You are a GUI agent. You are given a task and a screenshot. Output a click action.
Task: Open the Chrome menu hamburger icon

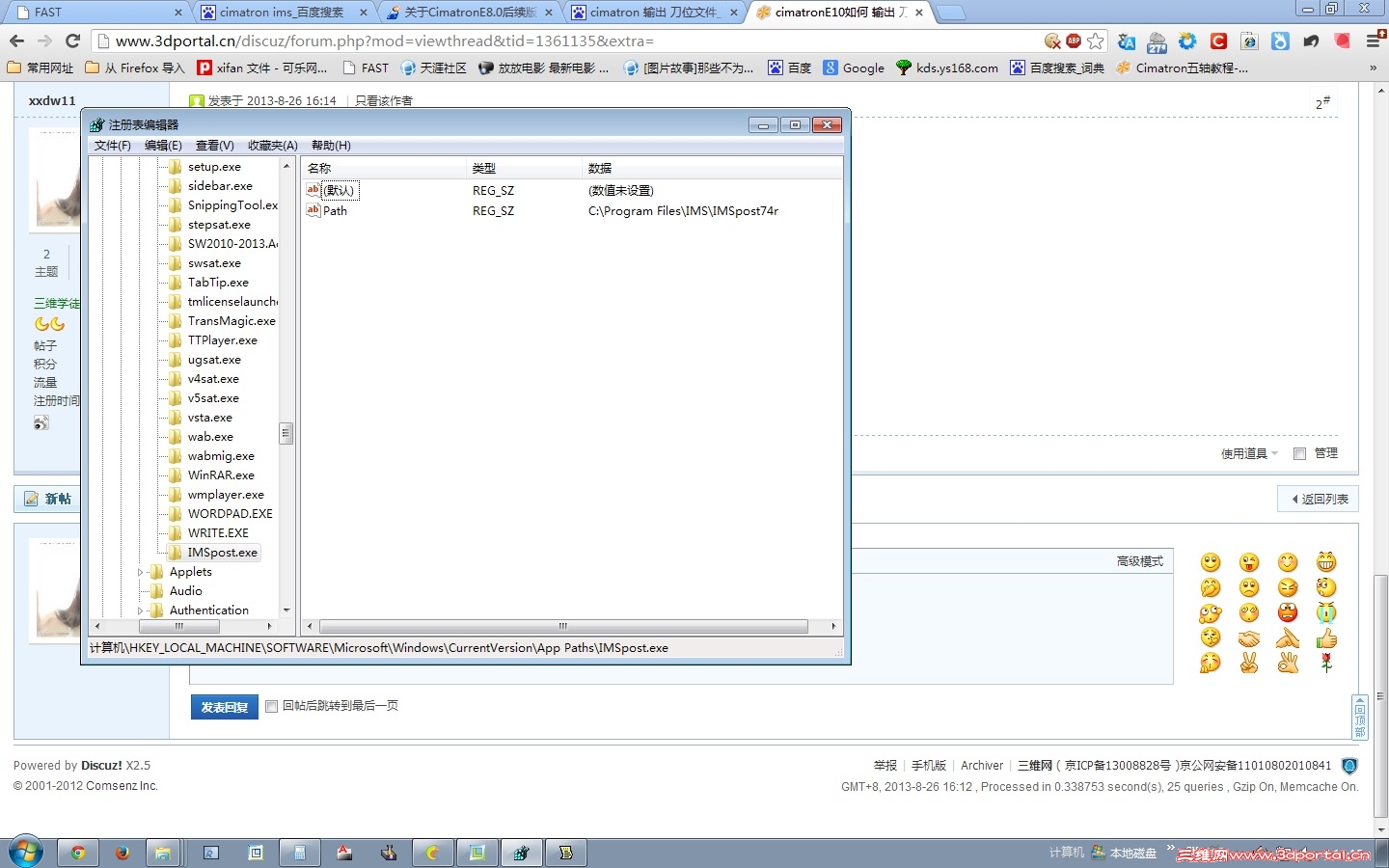click(1374, 41)
